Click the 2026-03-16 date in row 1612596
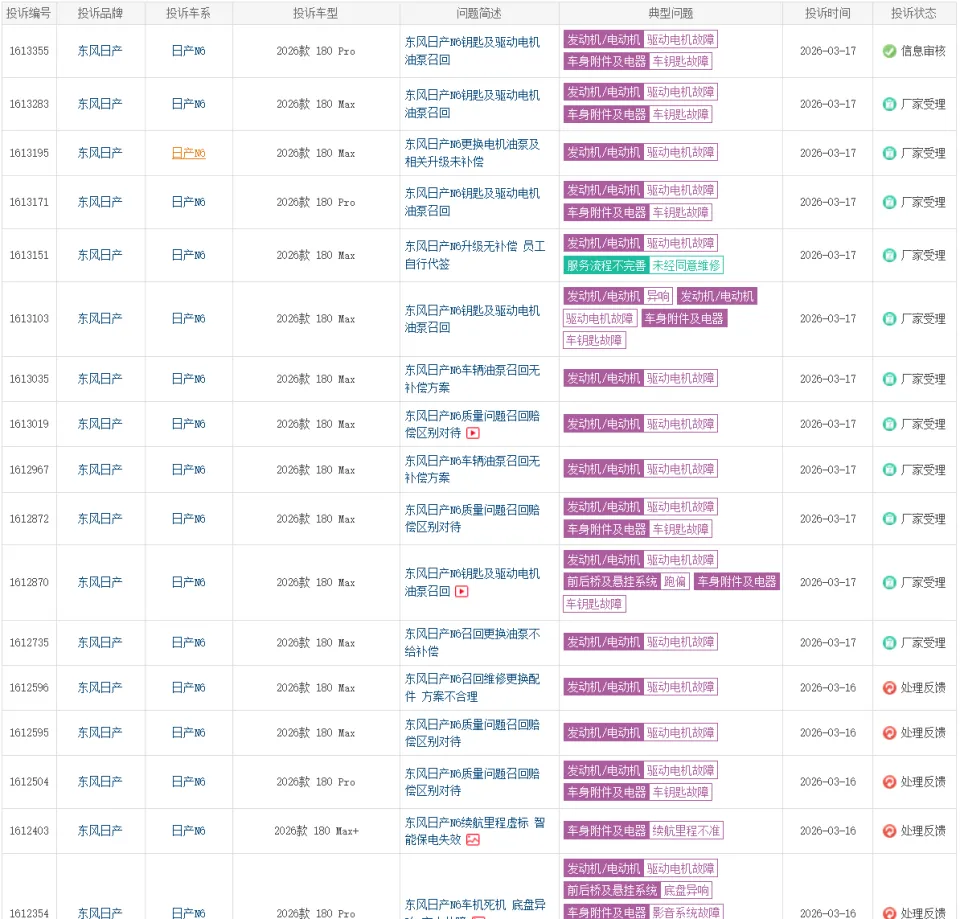This screenshot has height=919, width=960. pos(828,688)
